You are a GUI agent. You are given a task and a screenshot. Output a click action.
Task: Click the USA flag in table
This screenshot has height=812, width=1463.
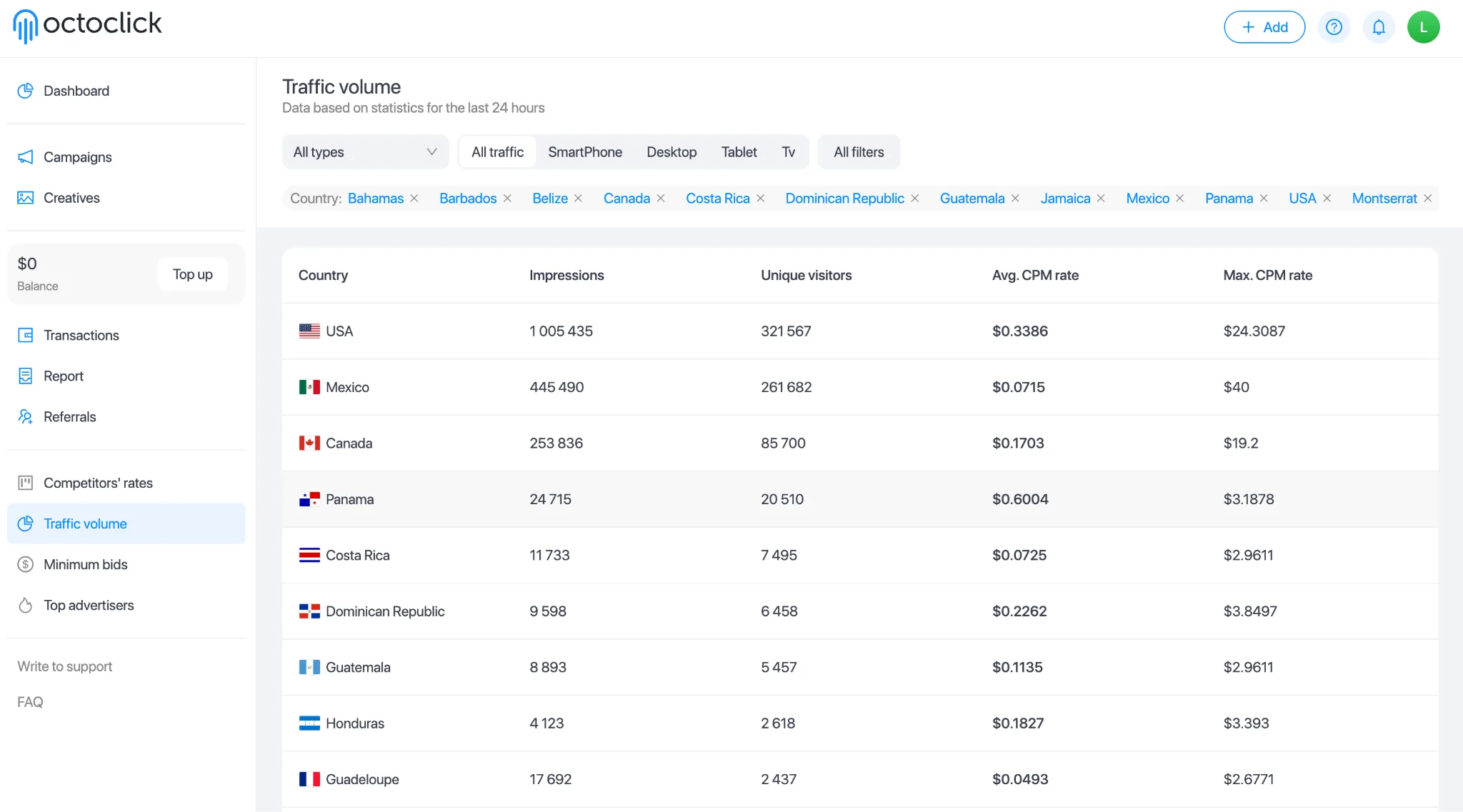pos(309,331)
